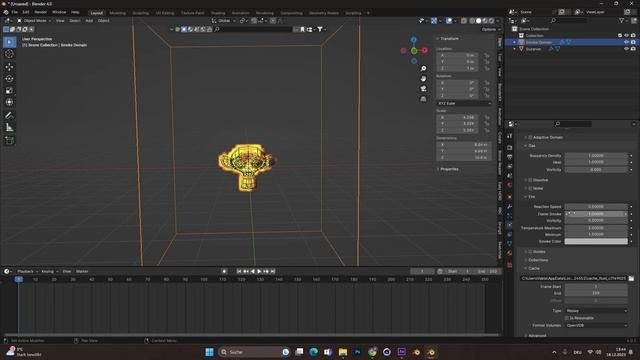Select the Scale tool

[9, 90]
